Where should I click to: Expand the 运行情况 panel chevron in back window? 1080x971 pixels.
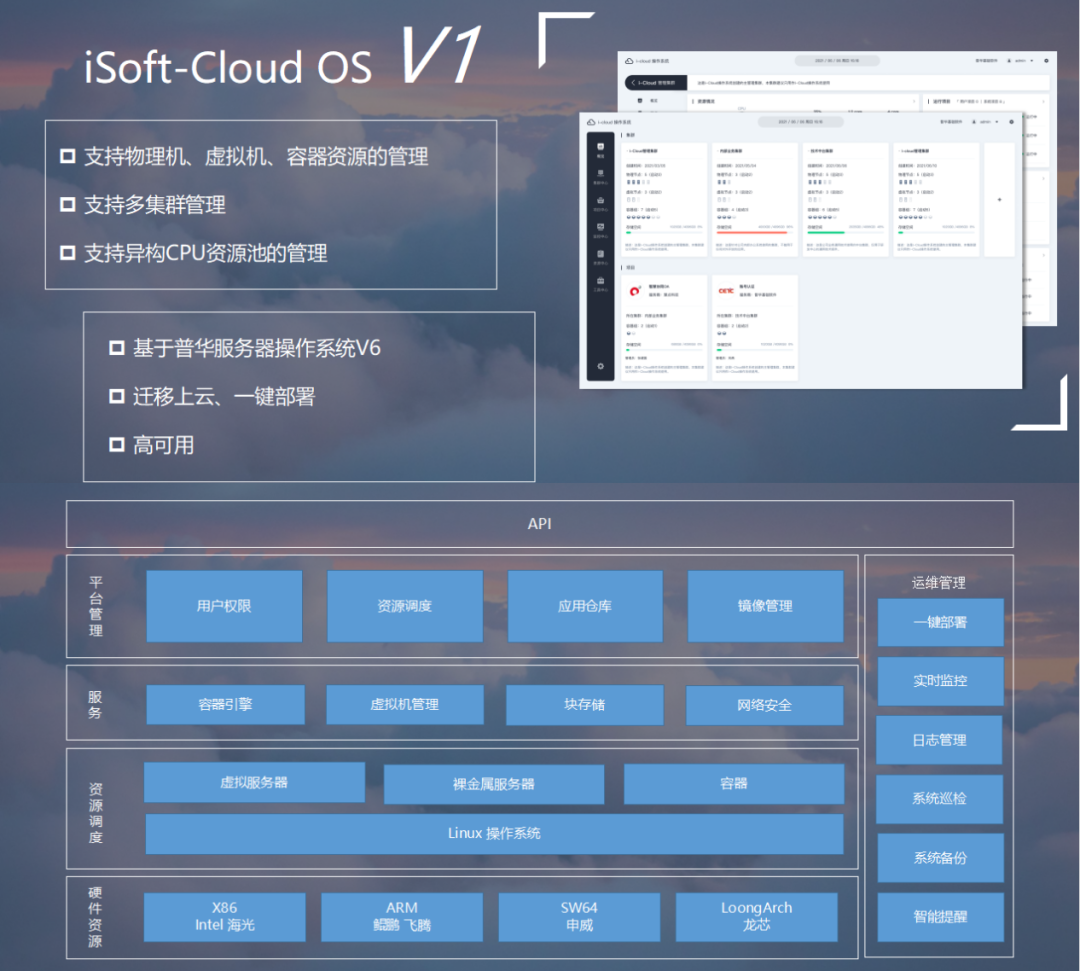[x=1043, y=101]
